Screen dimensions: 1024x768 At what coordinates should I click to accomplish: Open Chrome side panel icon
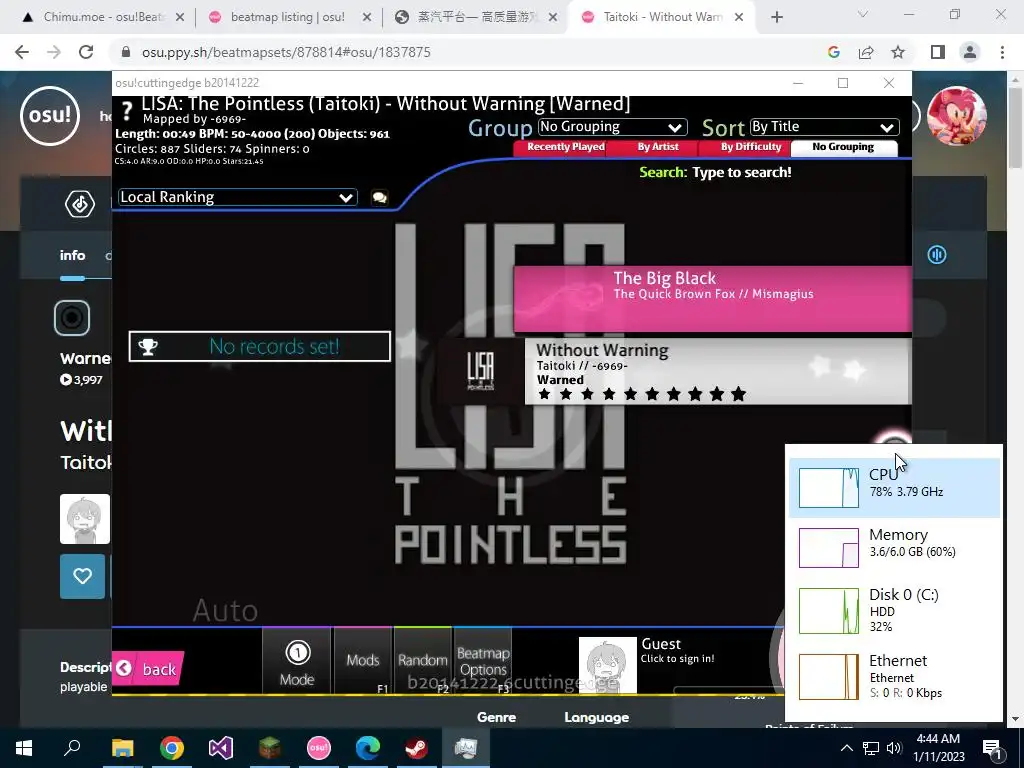click(938, 52)
